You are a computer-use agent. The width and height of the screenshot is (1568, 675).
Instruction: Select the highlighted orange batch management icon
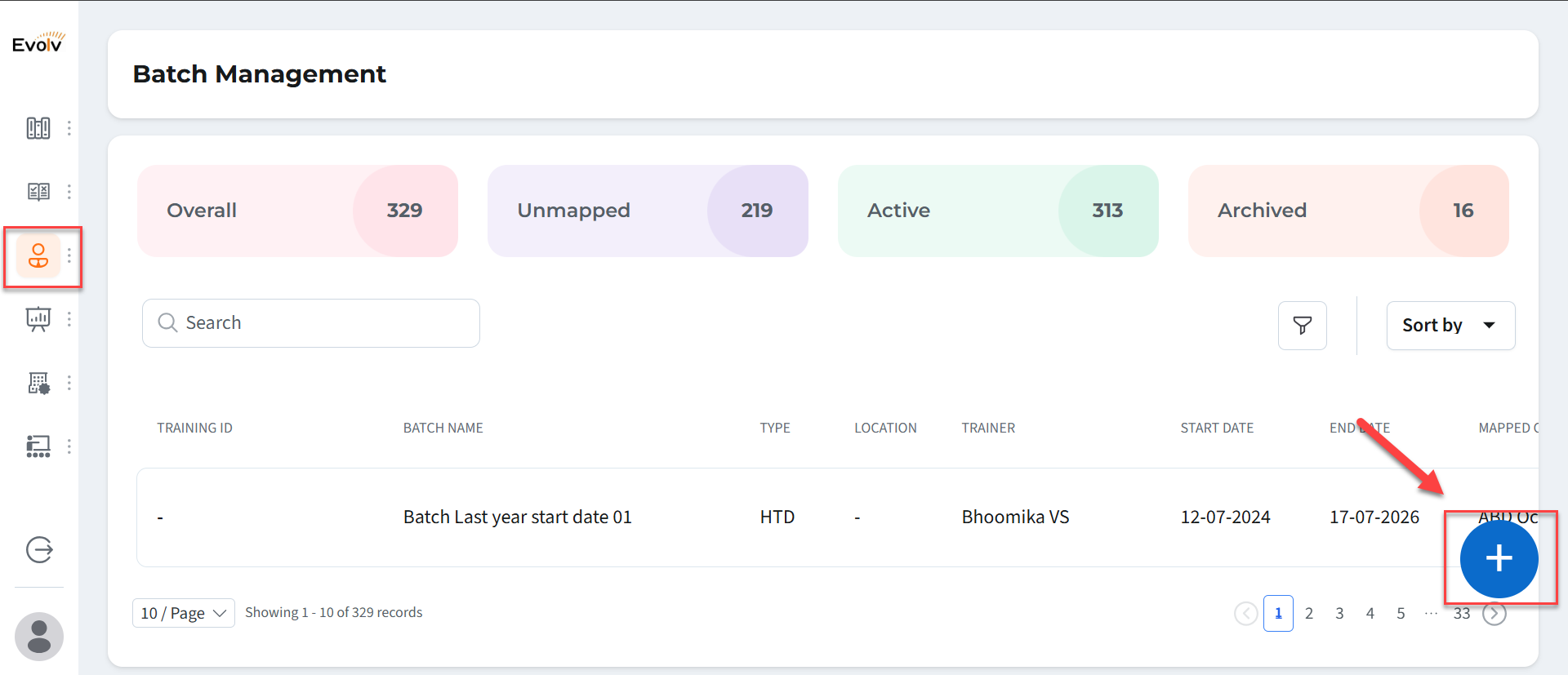click(x=38, y=256)
